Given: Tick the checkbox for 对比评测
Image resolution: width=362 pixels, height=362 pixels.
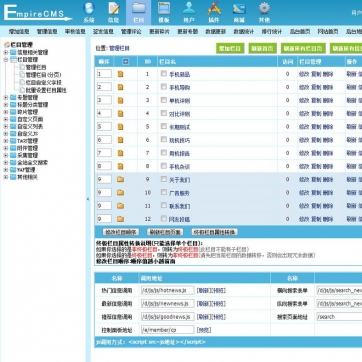Looking at the screenshot, I should 164,113.
